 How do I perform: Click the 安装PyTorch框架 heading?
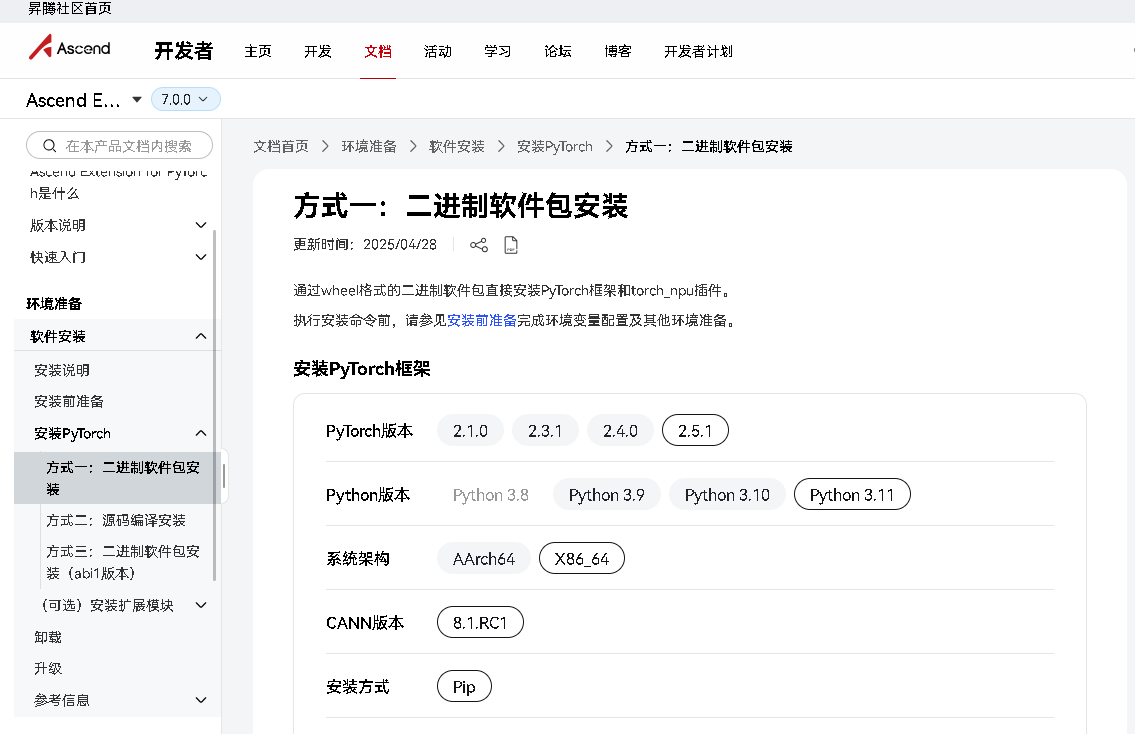coord(362,368)
